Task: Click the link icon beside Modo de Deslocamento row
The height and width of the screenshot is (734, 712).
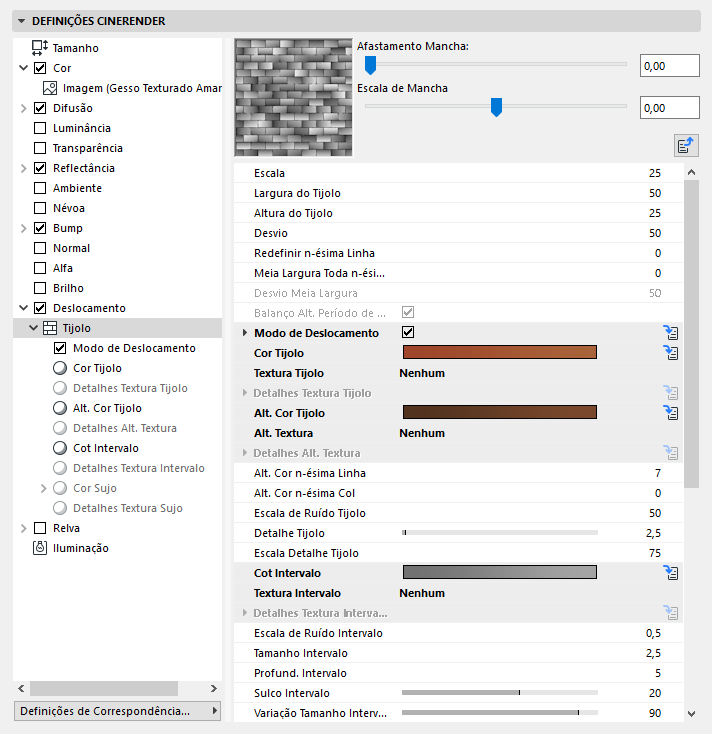Action: [x=671, y=333]
